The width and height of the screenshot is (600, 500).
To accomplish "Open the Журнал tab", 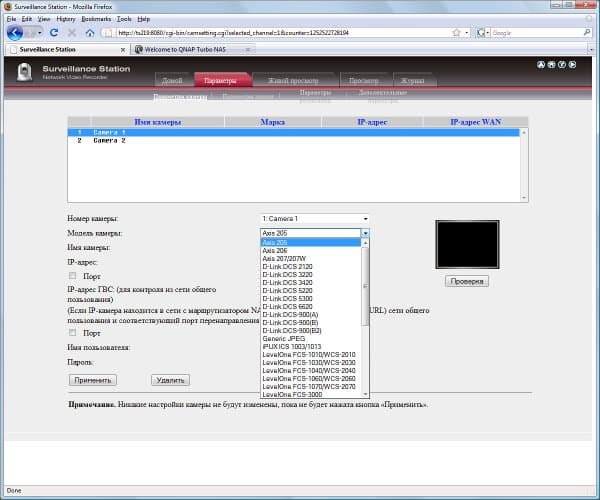I will coord(412,80).
